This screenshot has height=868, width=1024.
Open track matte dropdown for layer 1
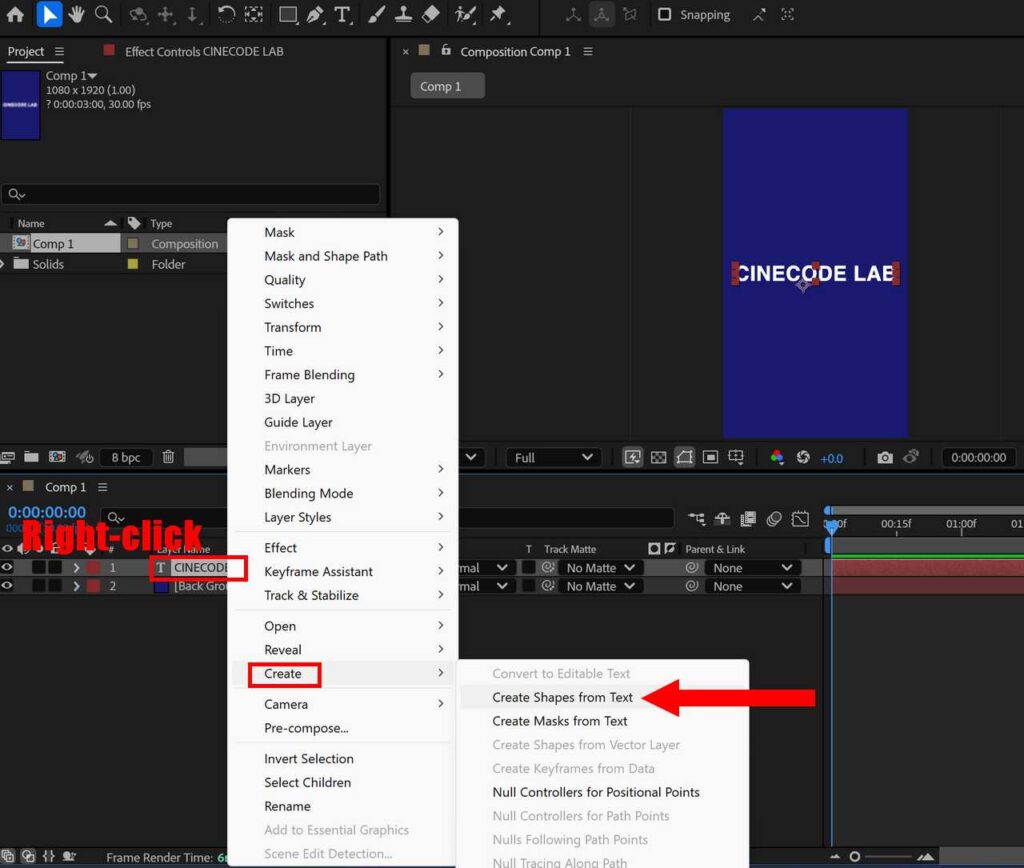(600, 568)
